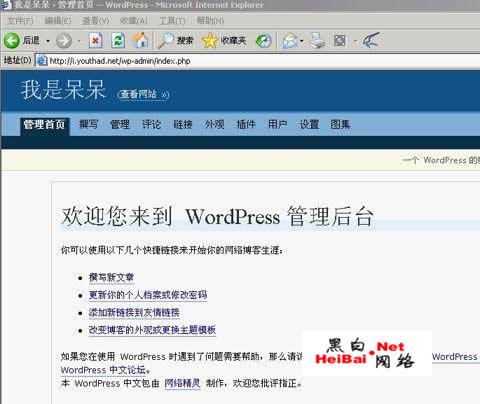Viewport: 480px width, 404px height.
Task: Click the 欢迎您来到 WordPress 管理后台 heading
Action: click(x=217, y=216)
